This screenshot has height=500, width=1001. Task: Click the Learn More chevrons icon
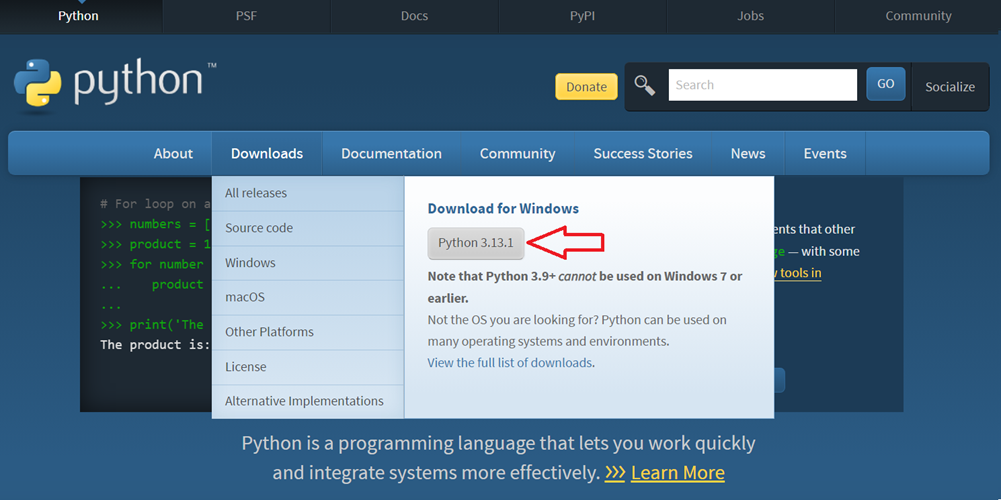pos(615,472)
